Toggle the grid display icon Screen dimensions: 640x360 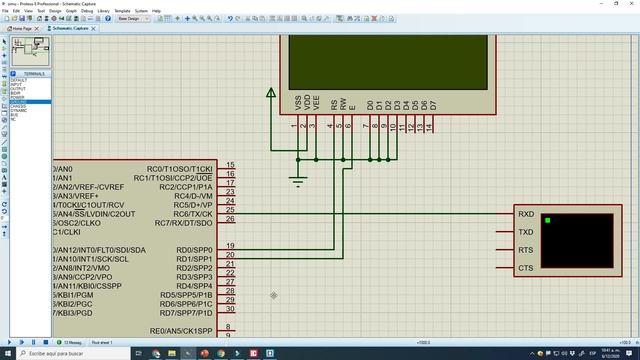point(167,18)
